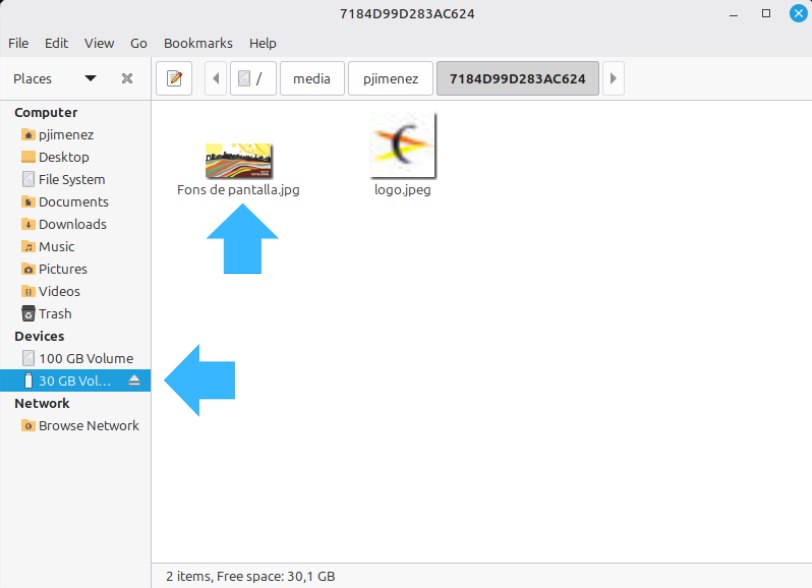The width and height of the screenshot is (812, 588).
Task: Go to root folder in path bar
Action: (x=252, y=79)
